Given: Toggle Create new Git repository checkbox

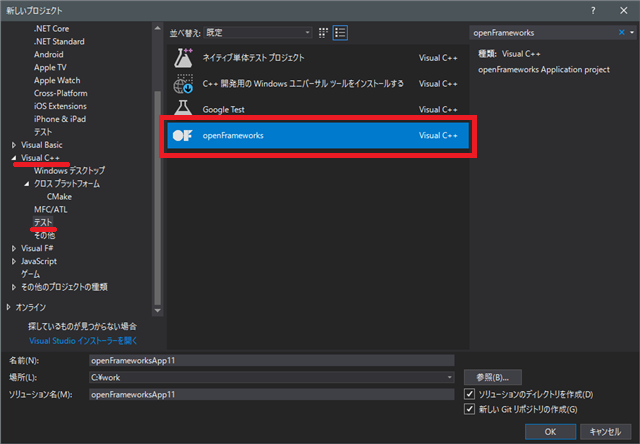Looking at the screenshot, I should tap(469, 409).
